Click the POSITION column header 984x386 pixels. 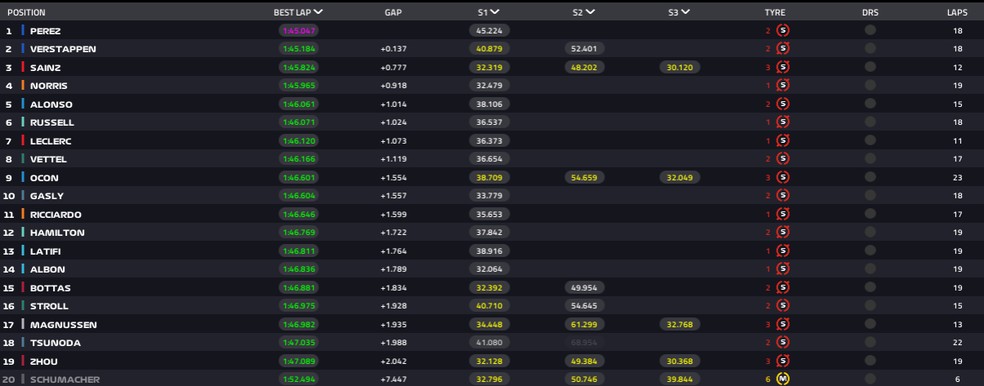[x=26, y=13]
